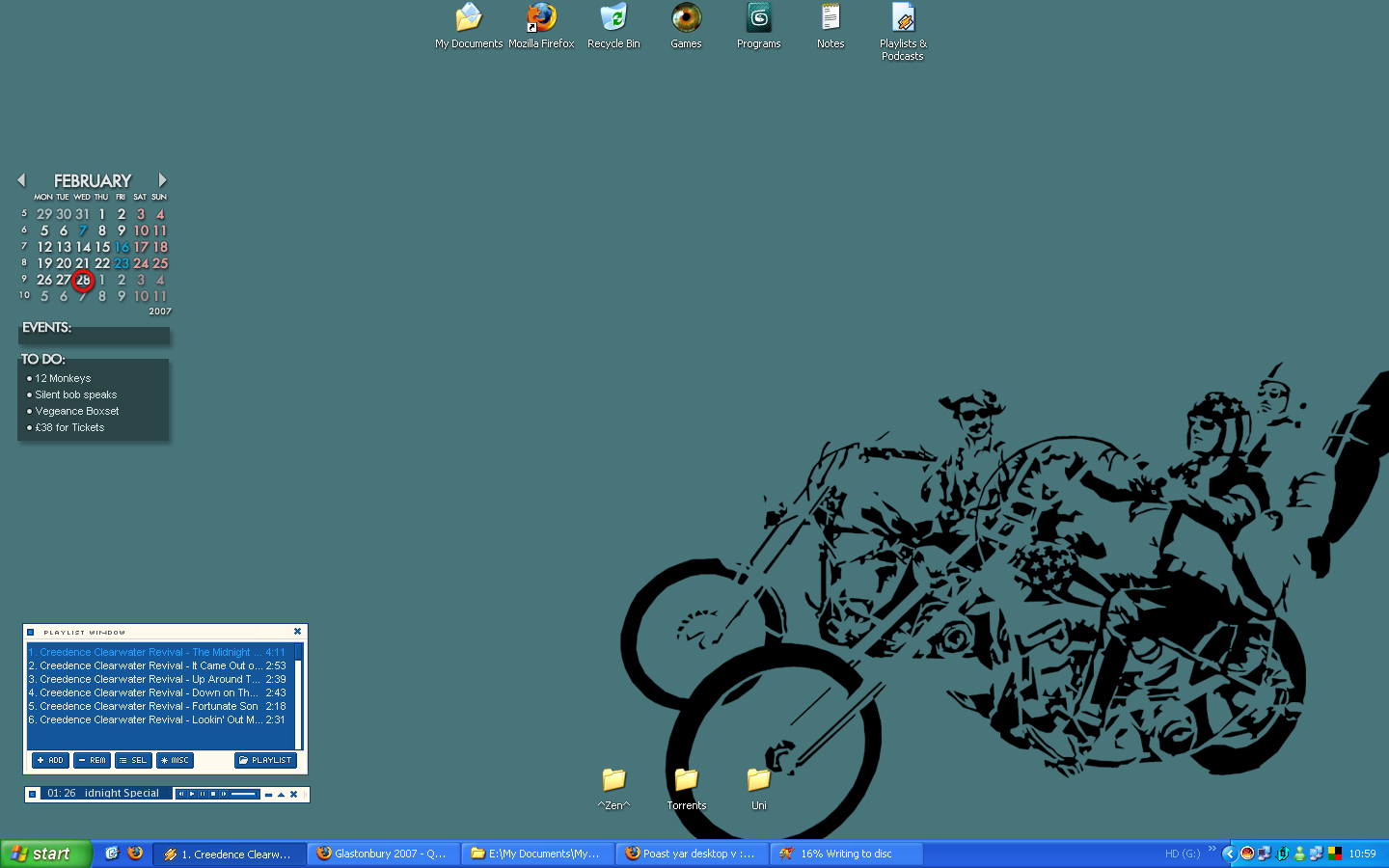Switch to Poast yar desktop taskbar item
This screenshot has width=1389, height=868.
point(693,854)
